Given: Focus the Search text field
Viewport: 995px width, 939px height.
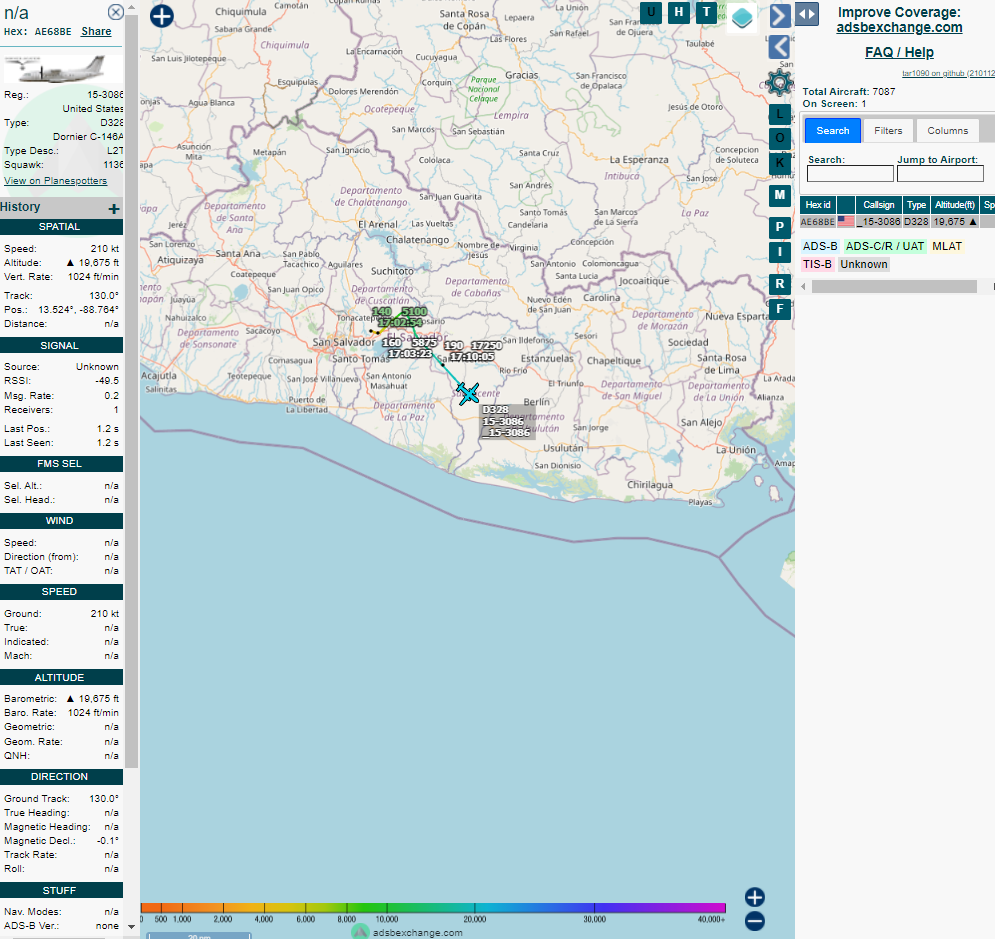Looking at the screenshot, I should tap(850, 174).
